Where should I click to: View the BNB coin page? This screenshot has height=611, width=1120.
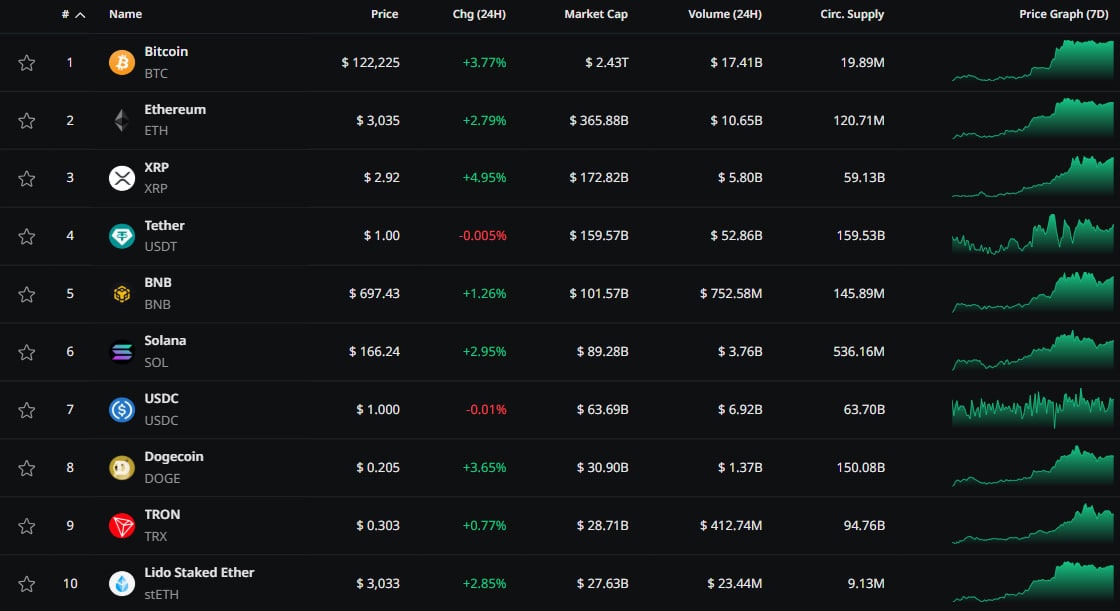158,282
